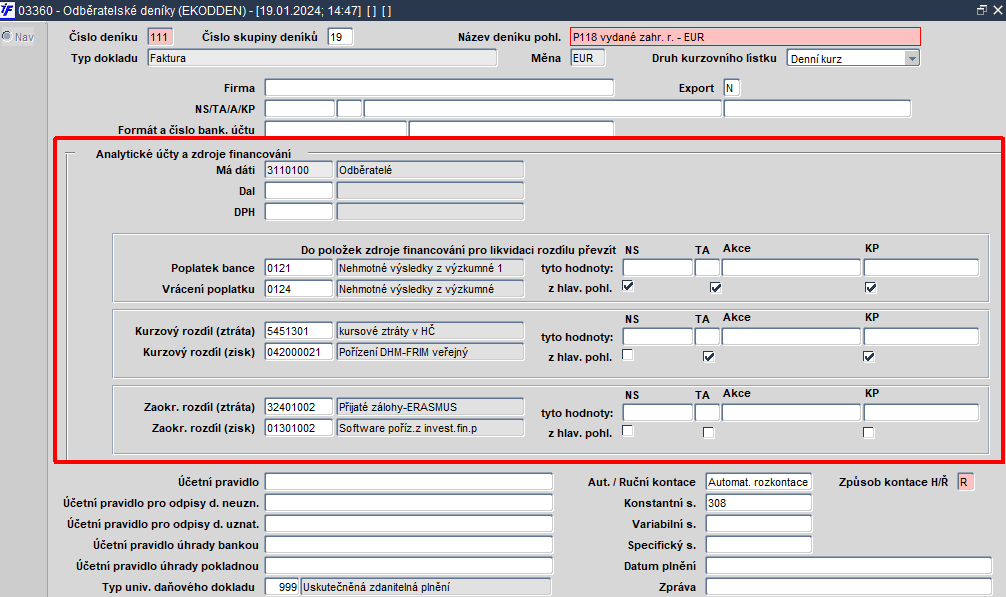Click the 'Přijaté zálohy-ERASMUS' description

(x=431, y=407)
